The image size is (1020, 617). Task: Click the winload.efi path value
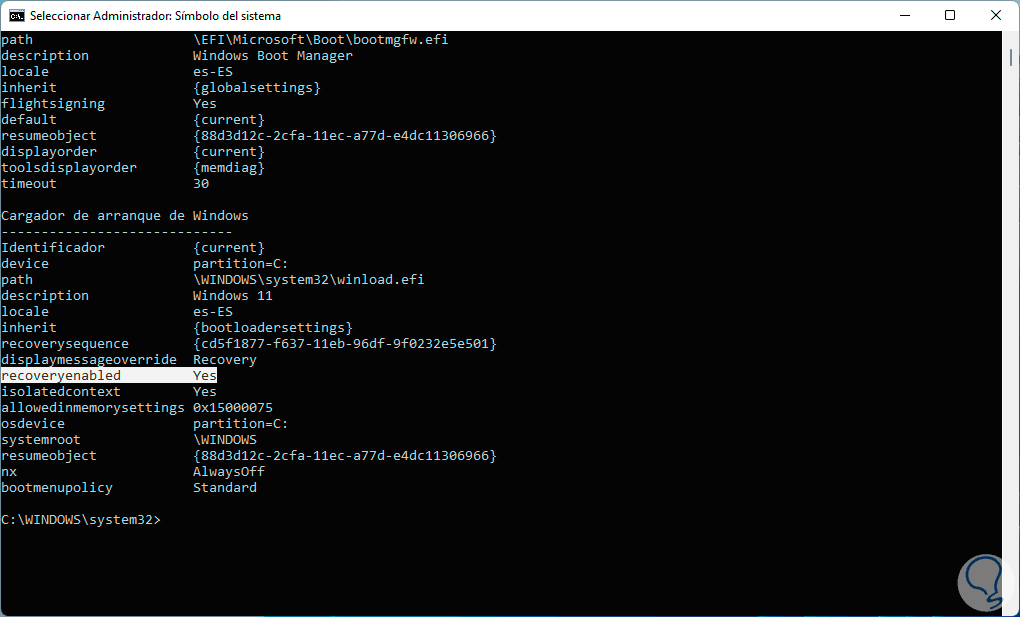[308, 279]
